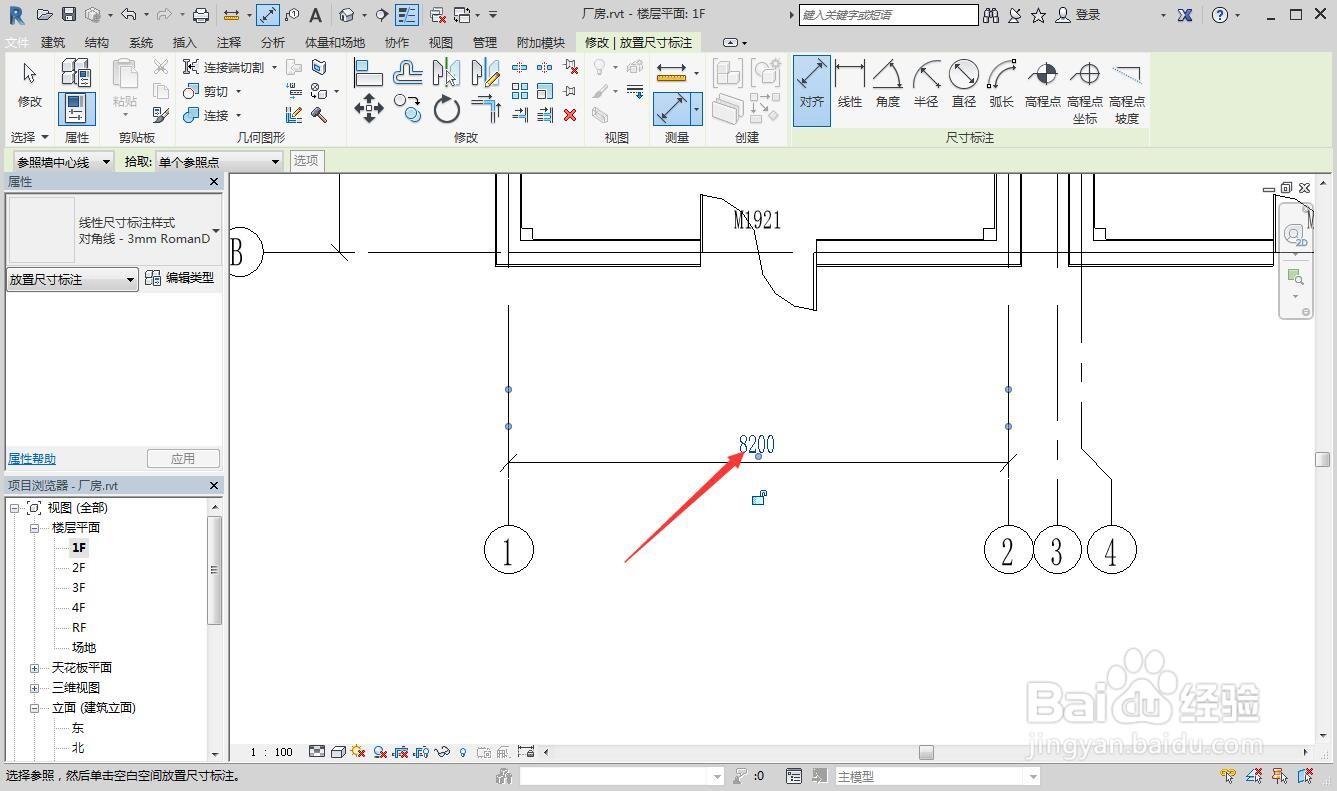
Task: Click the Cut (剪切) geometry tool
Action: pos(206,91)
